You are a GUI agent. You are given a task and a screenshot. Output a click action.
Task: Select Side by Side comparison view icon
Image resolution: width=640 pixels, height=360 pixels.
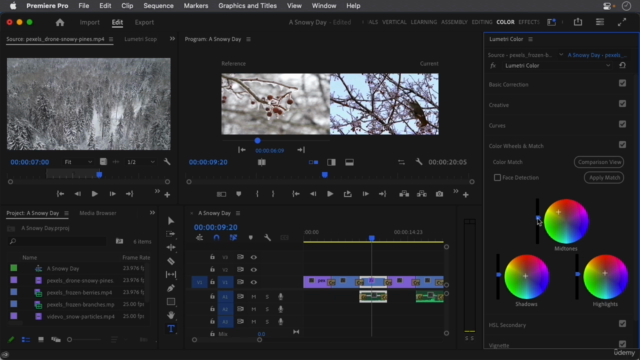click(313, 162)
